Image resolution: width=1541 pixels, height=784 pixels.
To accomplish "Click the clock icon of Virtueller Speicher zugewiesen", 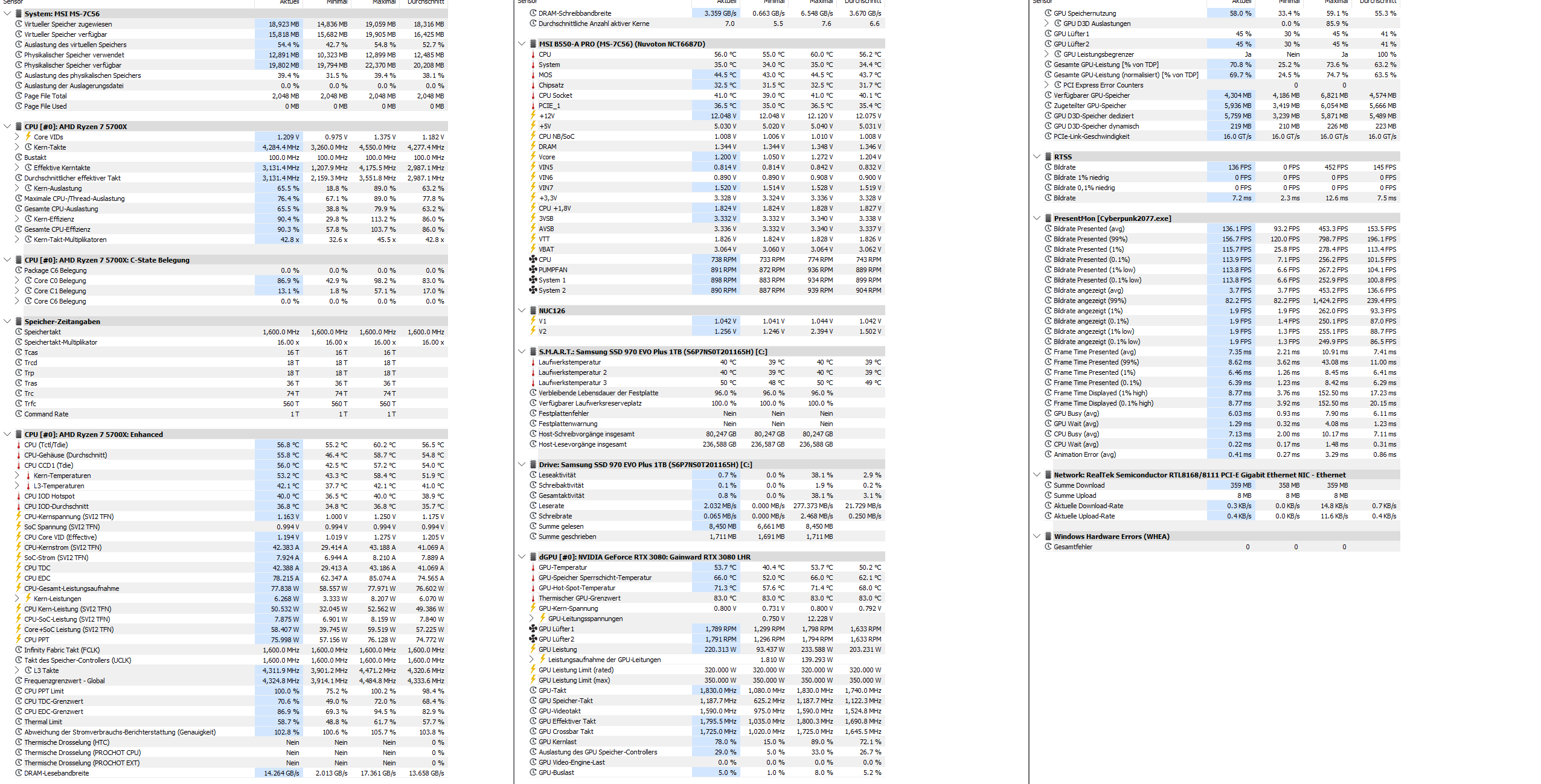I will [x=19, y=24].
